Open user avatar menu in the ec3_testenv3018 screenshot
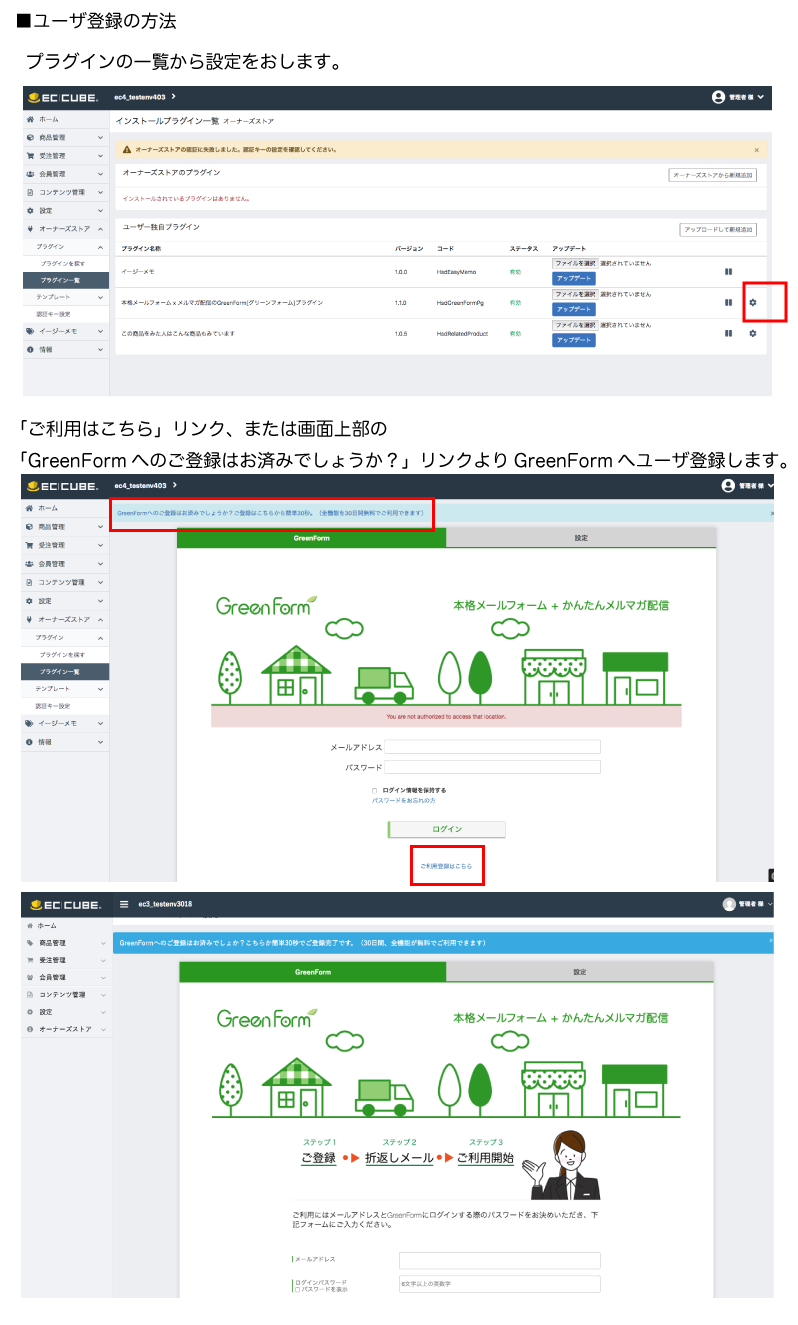 tap(747, 904)
